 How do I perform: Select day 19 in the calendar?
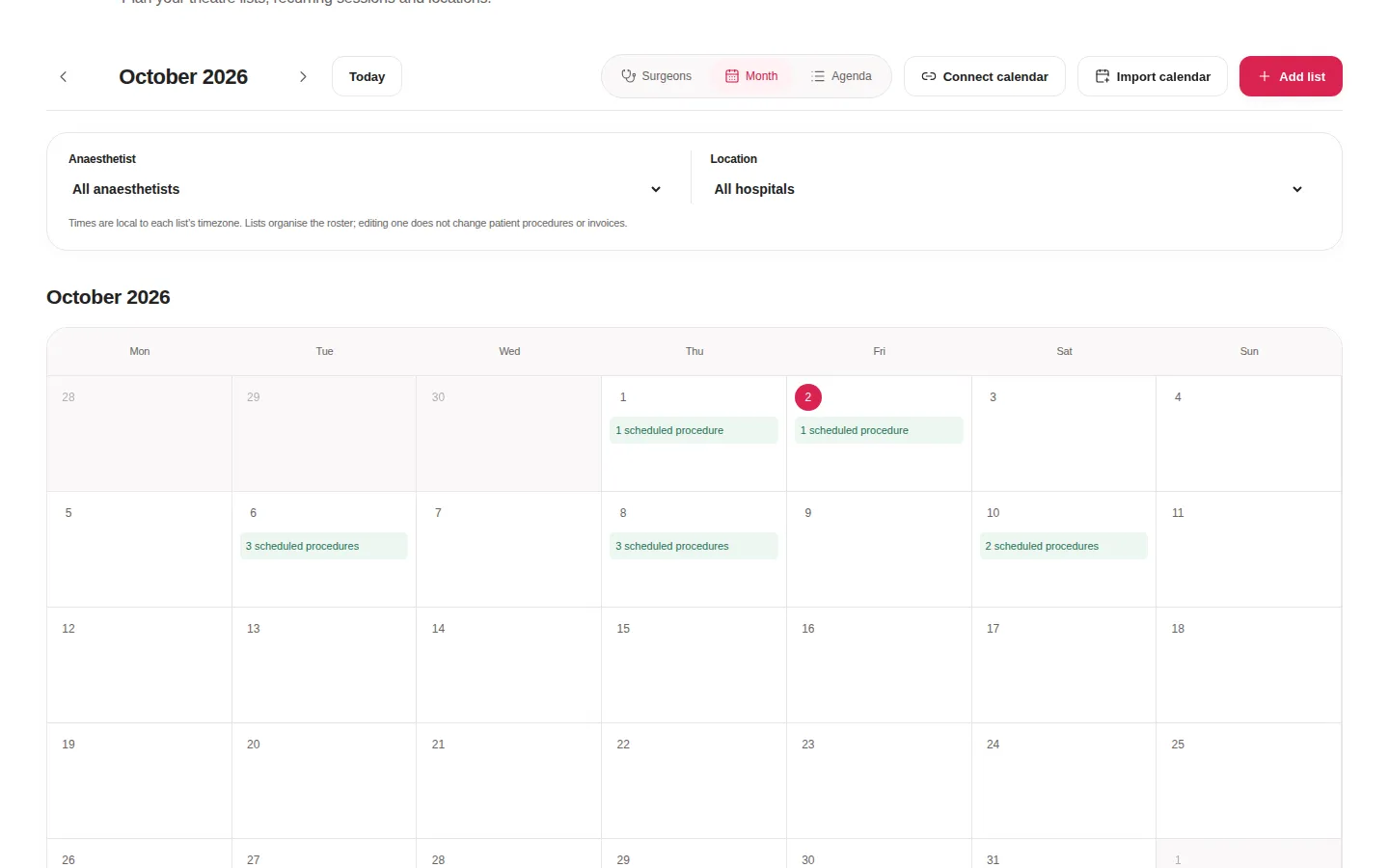(68, 745)
